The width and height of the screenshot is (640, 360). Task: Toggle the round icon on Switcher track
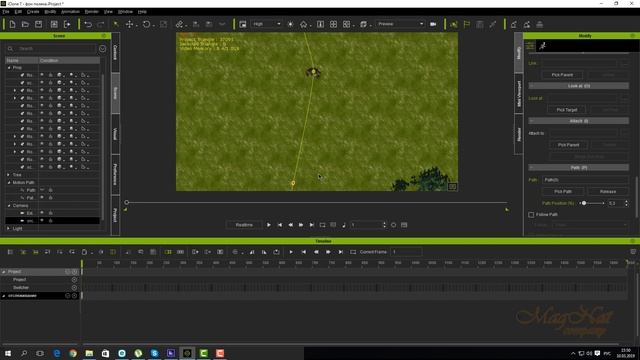click(74, 288)
